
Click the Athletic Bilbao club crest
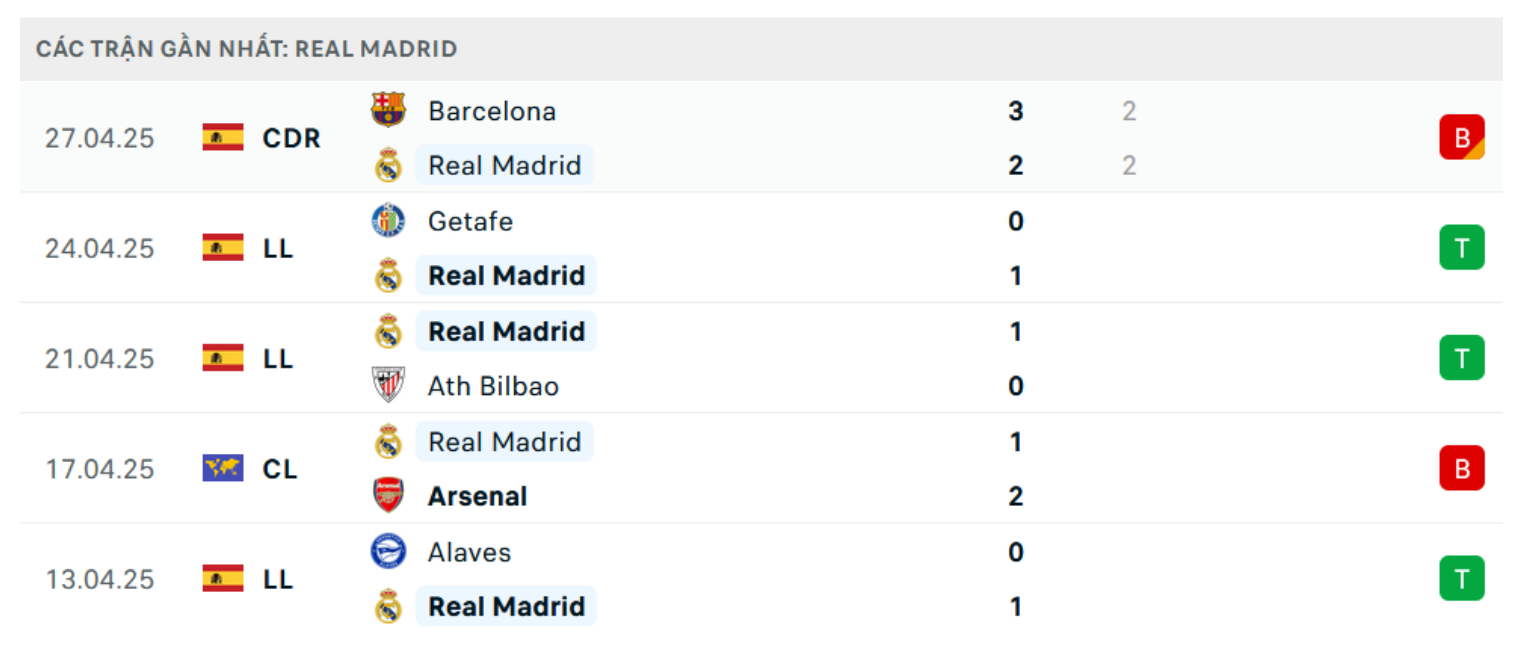pyautogui.click(x=388, y=385)
